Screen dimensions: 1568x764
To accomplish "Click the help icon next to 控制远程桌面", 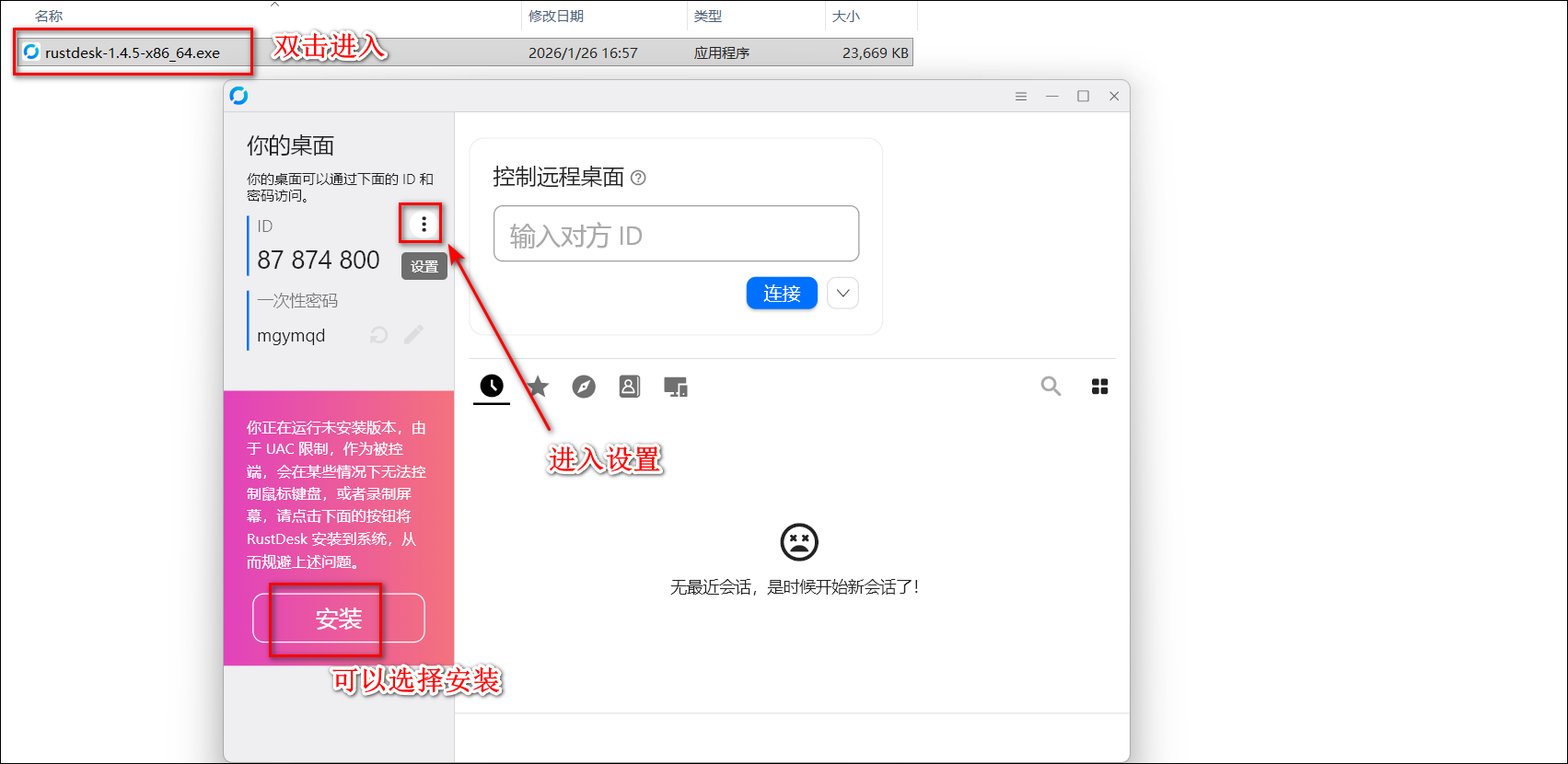I will (x=638, y=178).
